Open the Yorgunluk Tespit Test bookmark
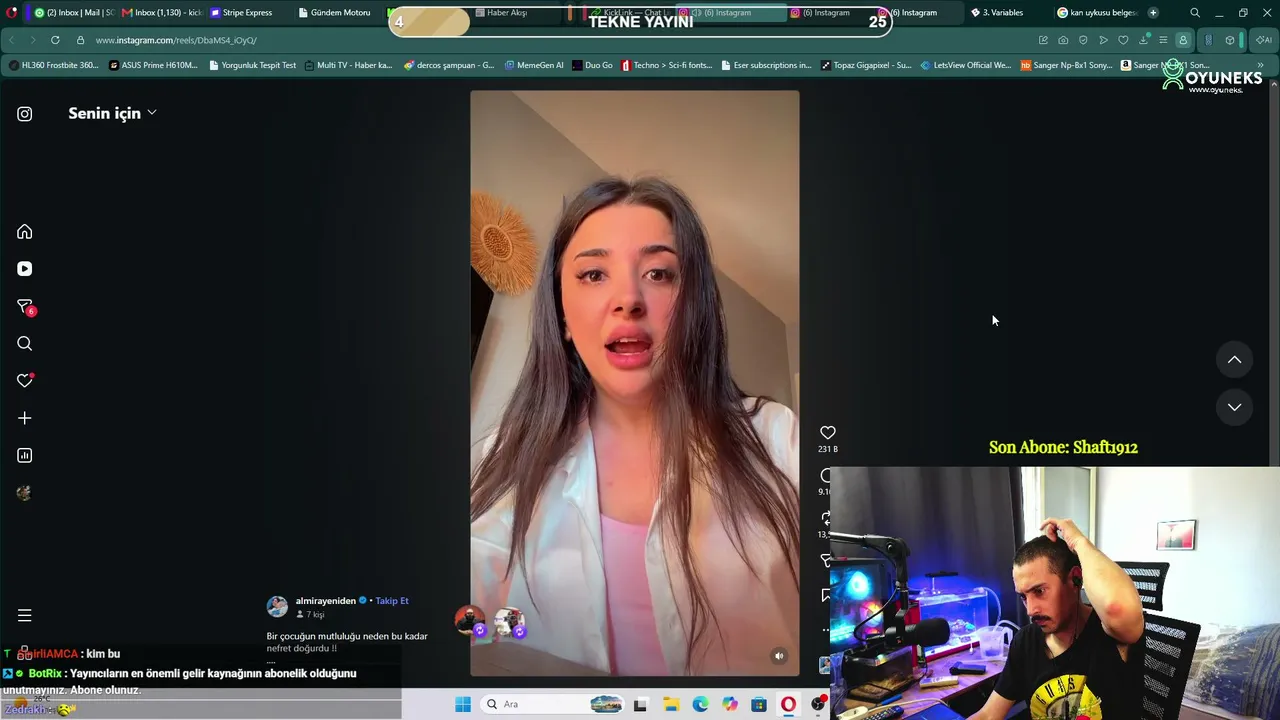 pos(253,65)
